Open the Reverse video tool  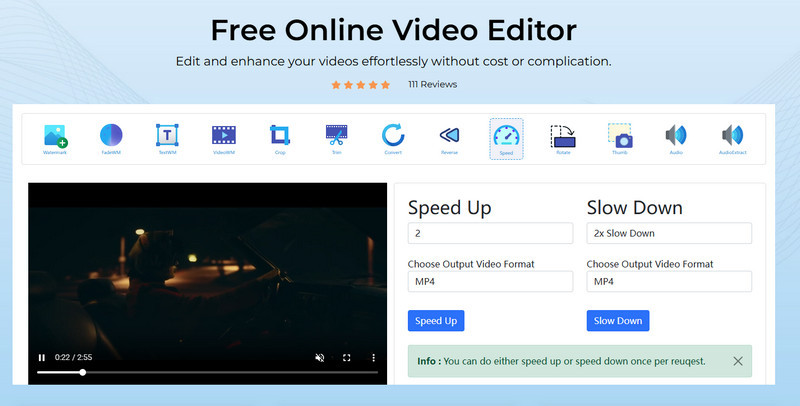pos(449,139)
